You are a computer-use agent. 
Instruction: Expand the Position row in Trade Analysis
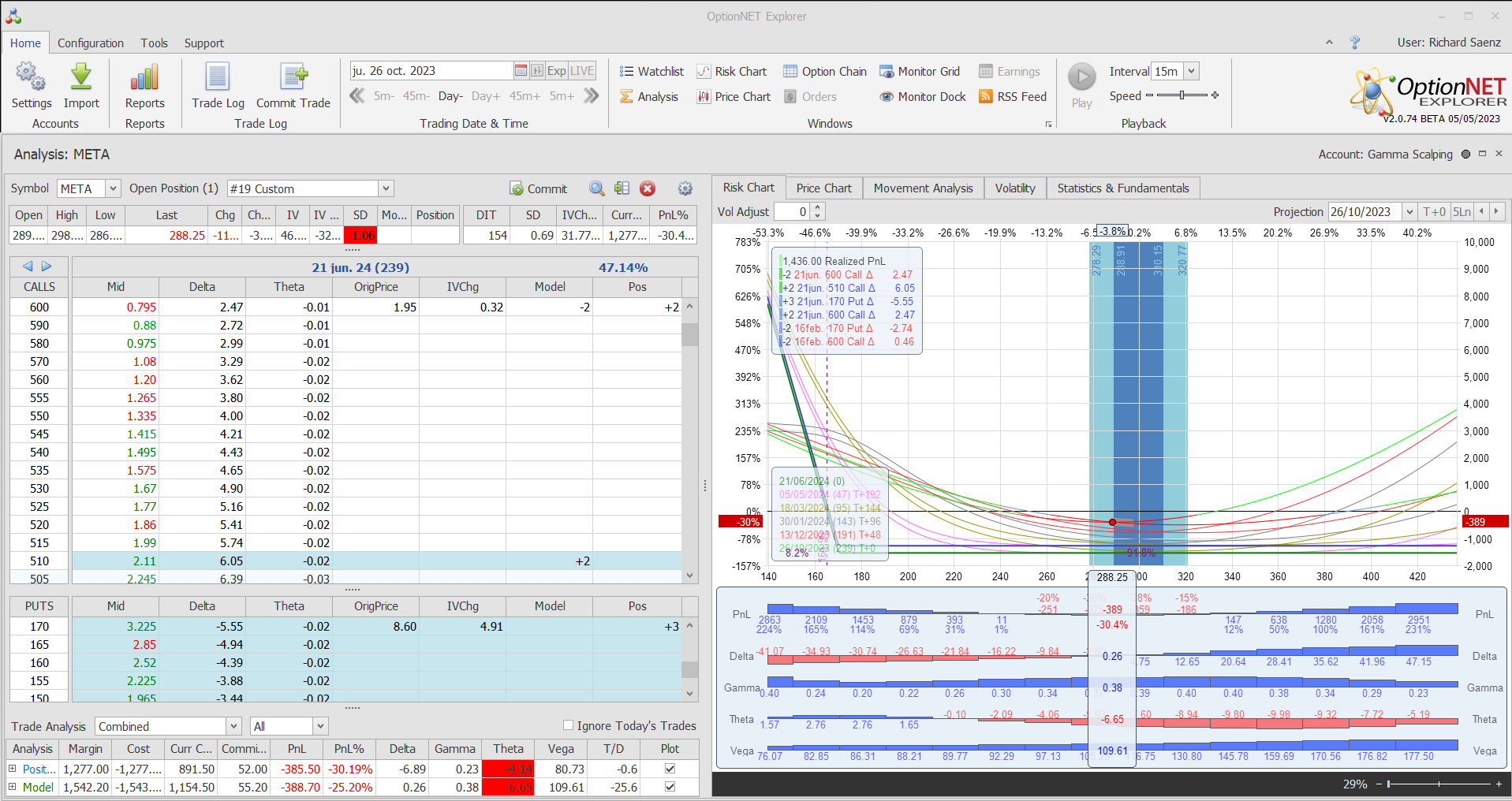pyautogui.click(x=13, y=769)
